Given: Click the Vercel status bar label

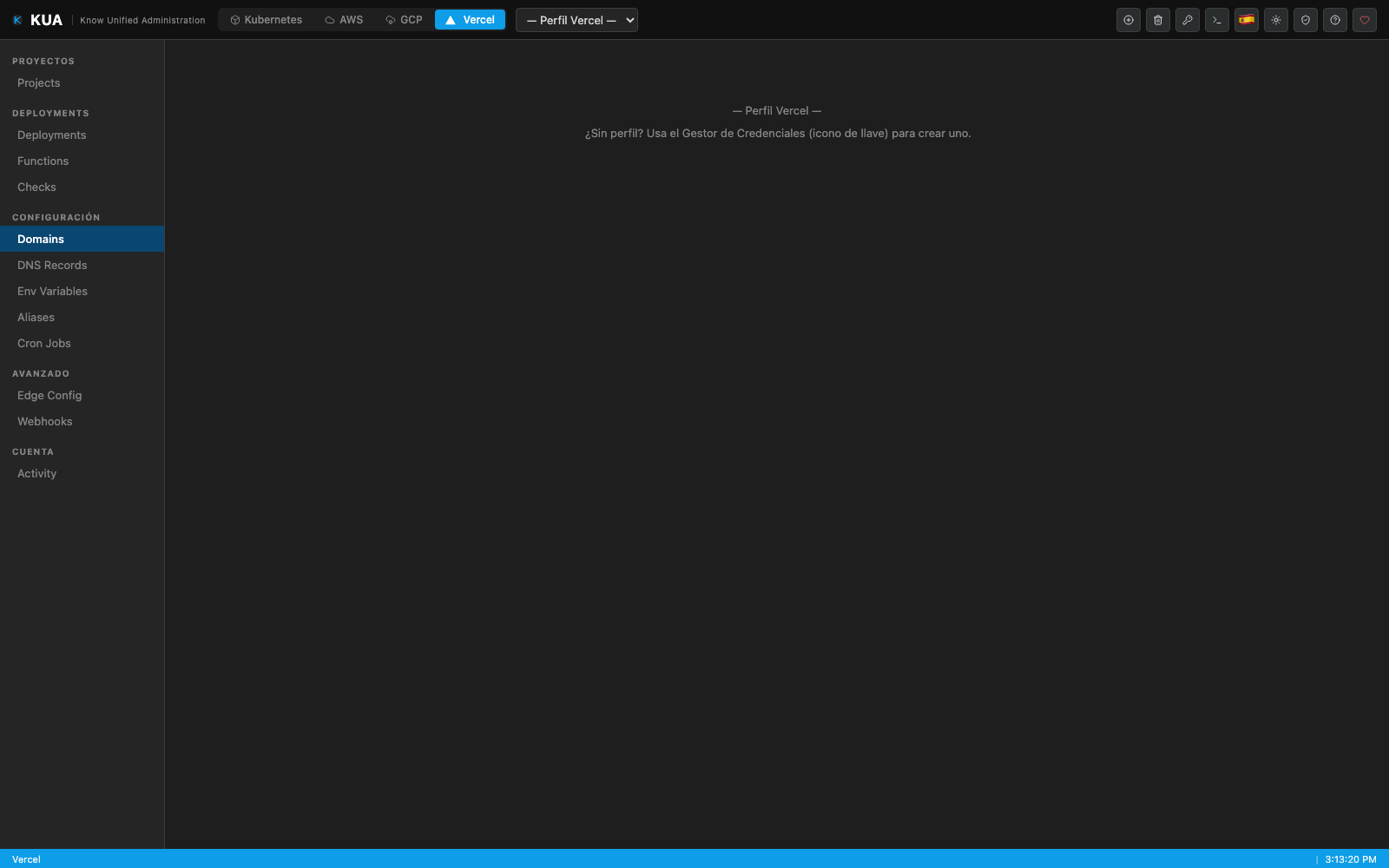Looking at the screenshot, I should pyautogui.click(x=26, y=859).
